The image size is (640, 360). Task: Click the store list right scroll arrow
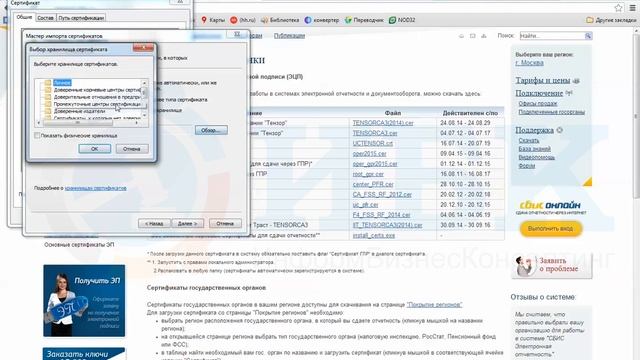tap(137, 122)
